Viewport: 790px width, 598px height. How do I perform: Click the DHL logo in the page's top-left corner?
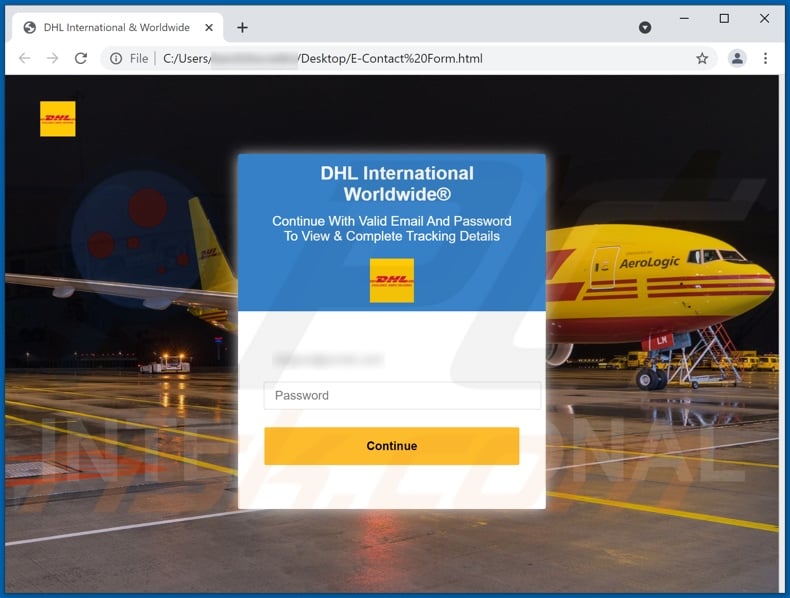coord(58,119)
